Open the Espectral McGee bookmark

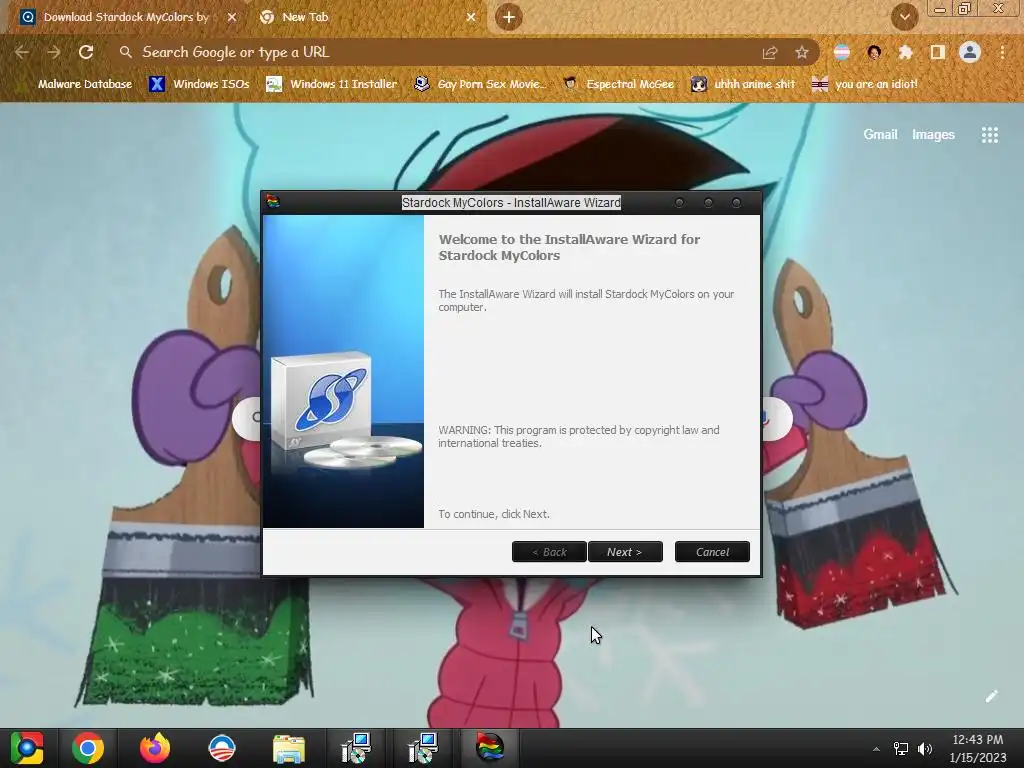(618, 84)
